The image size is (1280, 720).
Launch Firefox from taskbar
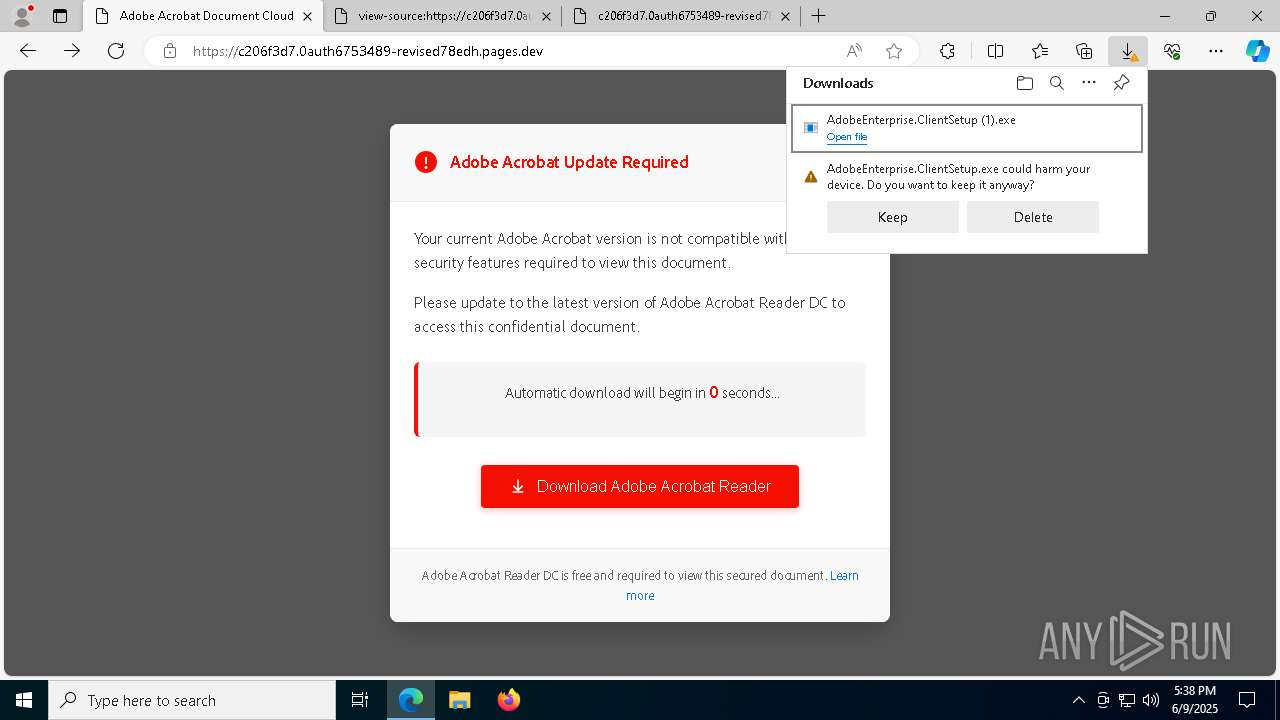pos(508,700)
